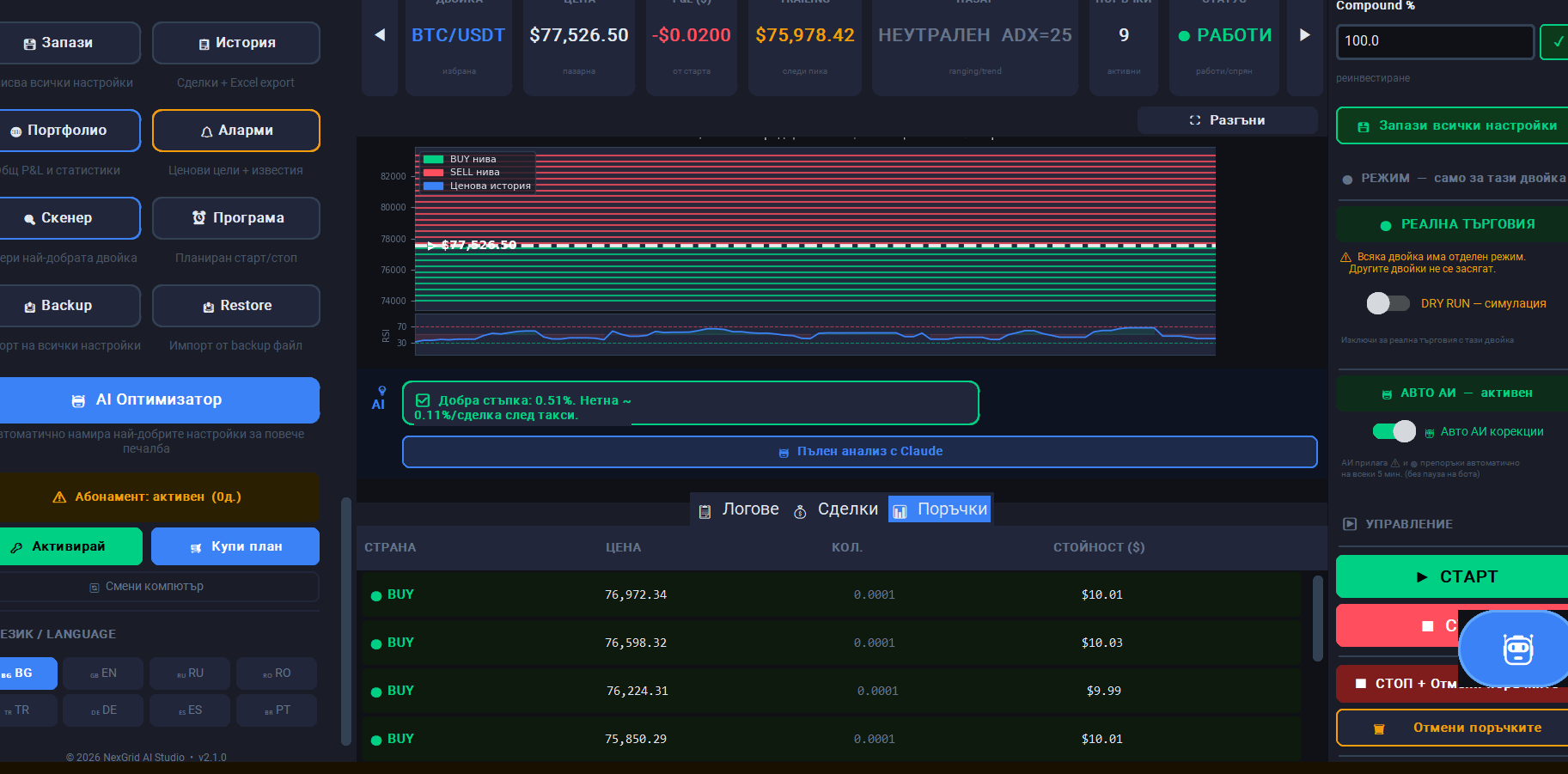Select ES language
Viewport: 1568px width, 774px height.
click(x=190, y=710)
